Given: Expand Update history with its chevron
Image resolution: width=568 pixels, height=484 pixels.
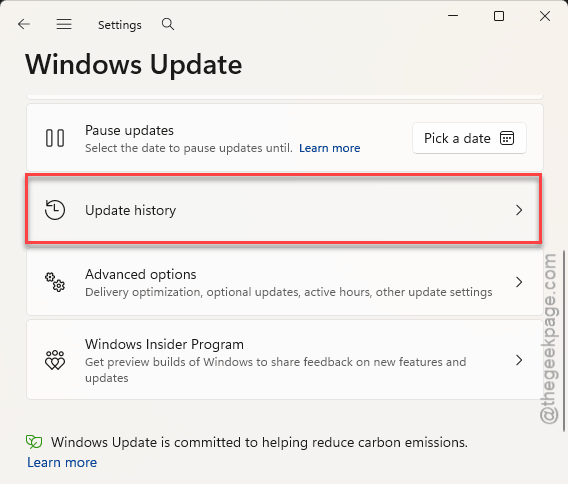Looking at the screenshot, I should tap(519, 210).
